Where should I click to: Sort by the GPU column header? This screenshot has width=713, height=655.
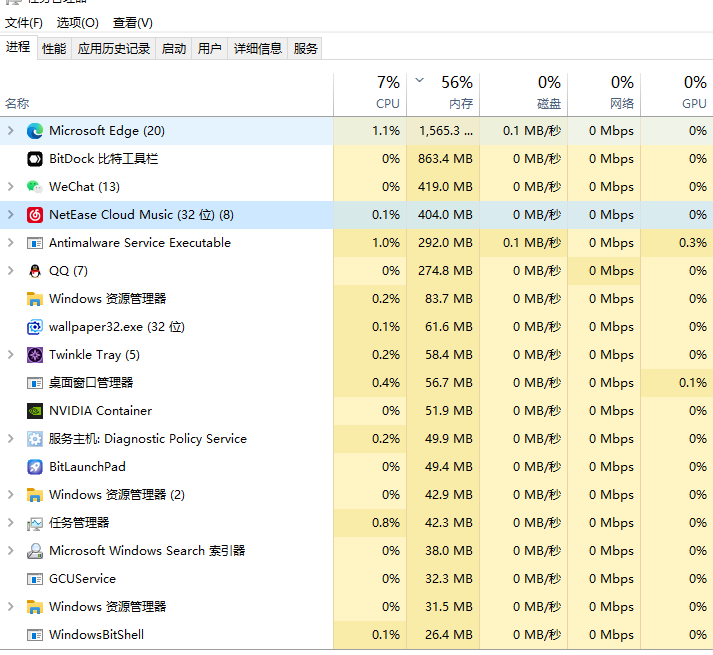pyautogui.click(x=677, y=95)
